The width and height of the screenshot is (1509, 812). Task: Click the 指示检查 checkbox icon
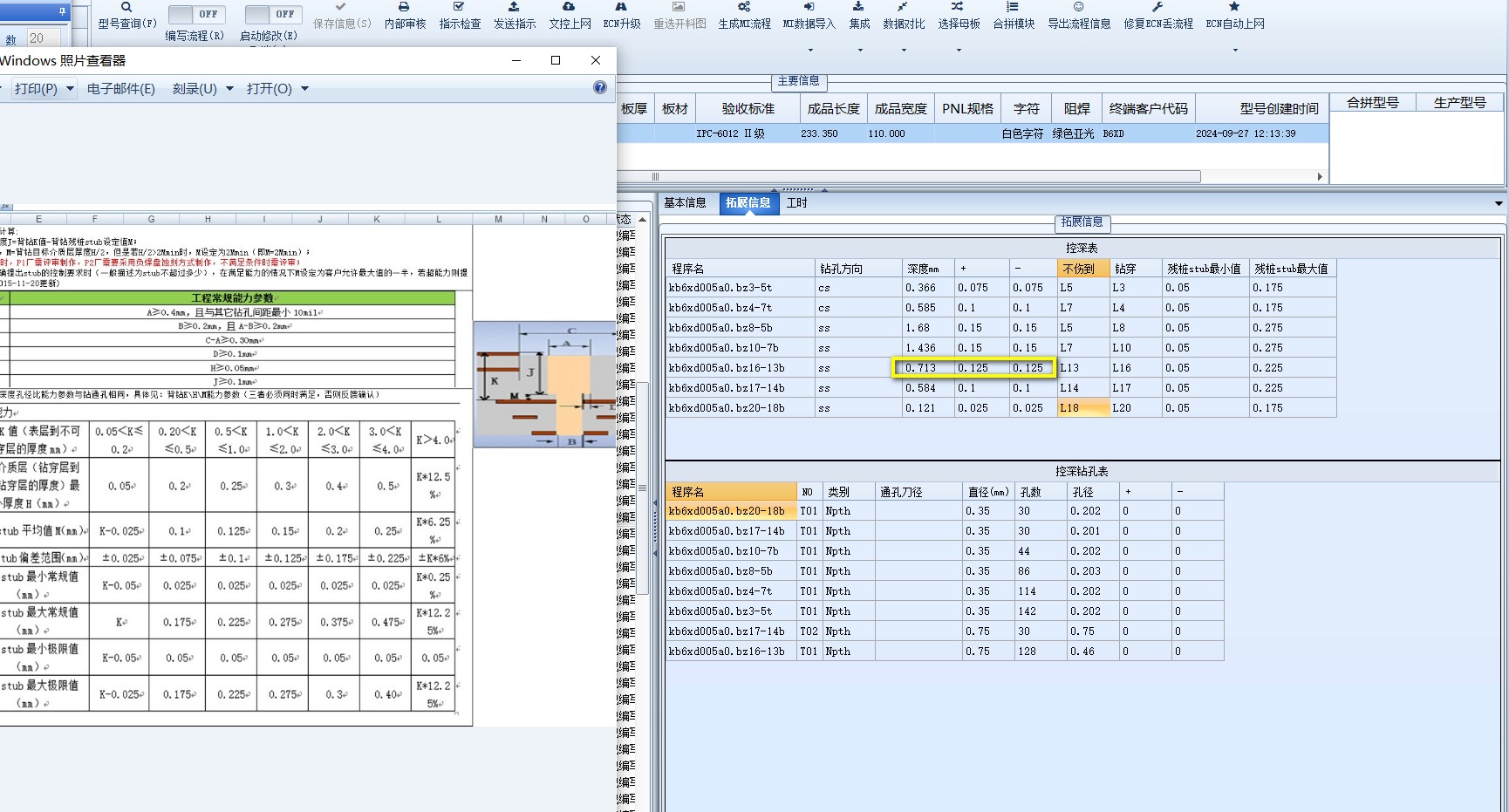click(x=460, y=7)
